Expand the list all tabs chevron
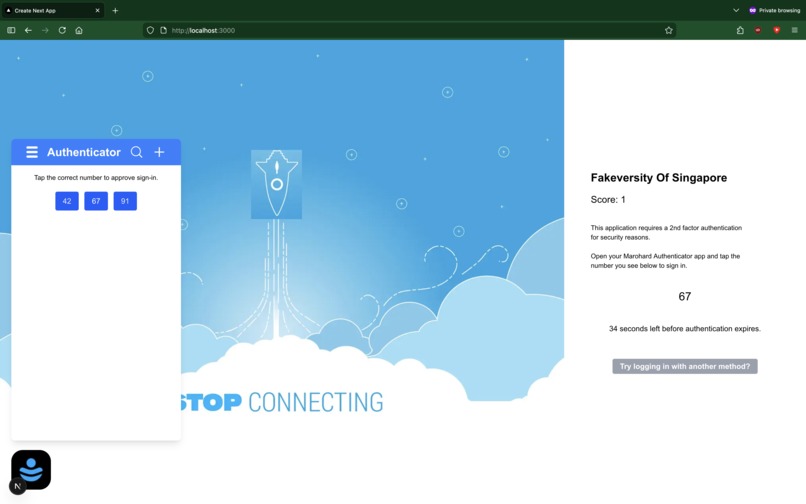The width and height of the screenshot is (806, 504). tap(736, 10)
